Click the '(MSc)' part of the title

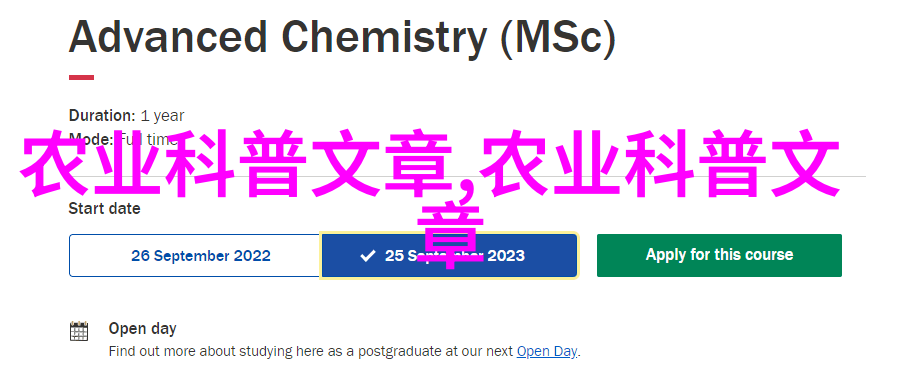click(x=558, y=38)
